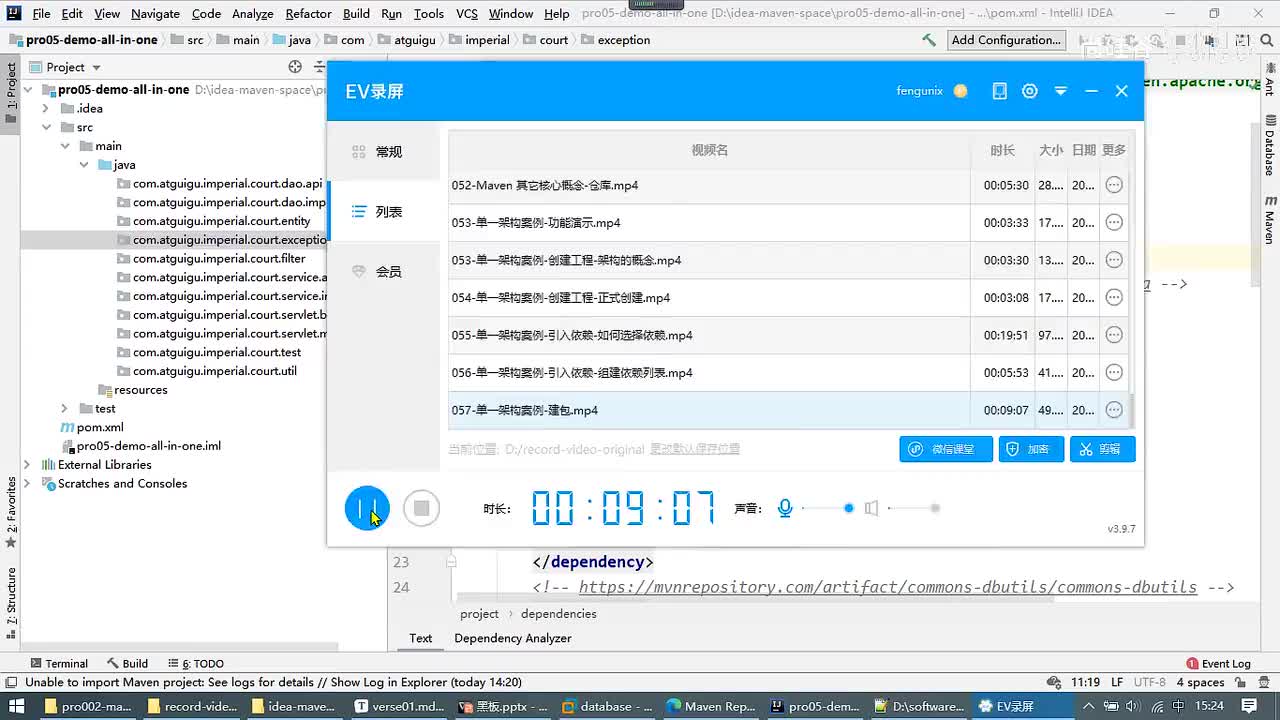This screenshot has height=720, width=1280.
Task: Click the Windows Start button
Action: click(15, 706)
